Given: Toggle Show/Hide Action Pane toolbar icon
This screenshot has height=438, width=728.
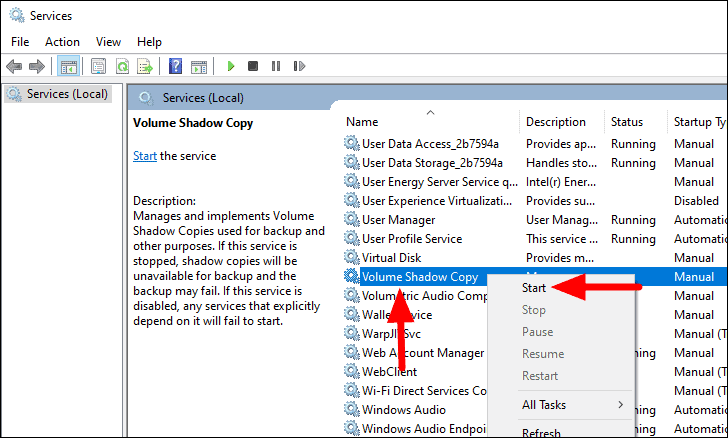Looking at the screenshot, I should pos(199,66).
